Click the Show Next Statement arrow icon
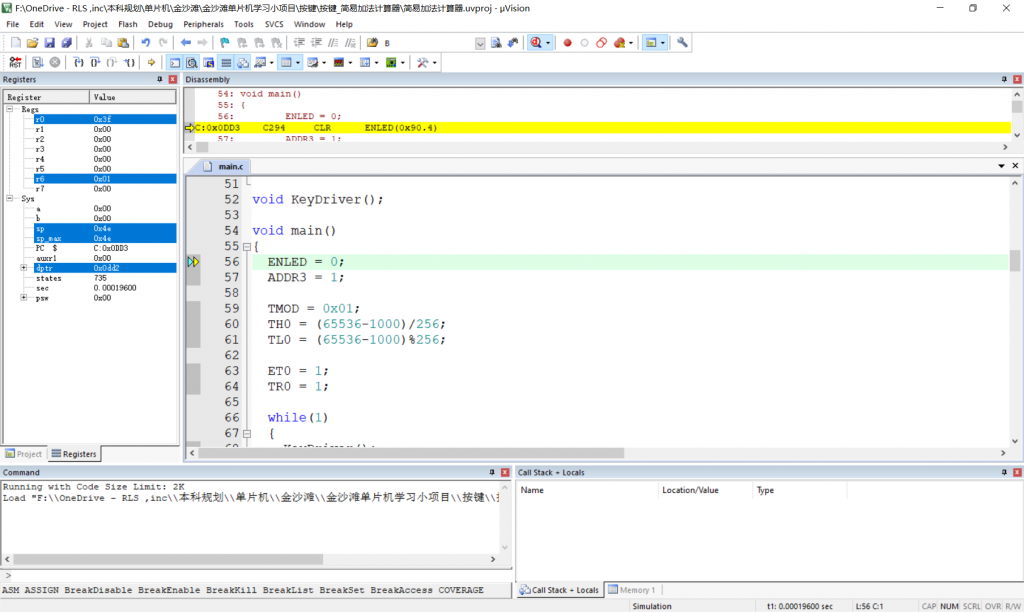The image size is (1024, 612). 151,62
